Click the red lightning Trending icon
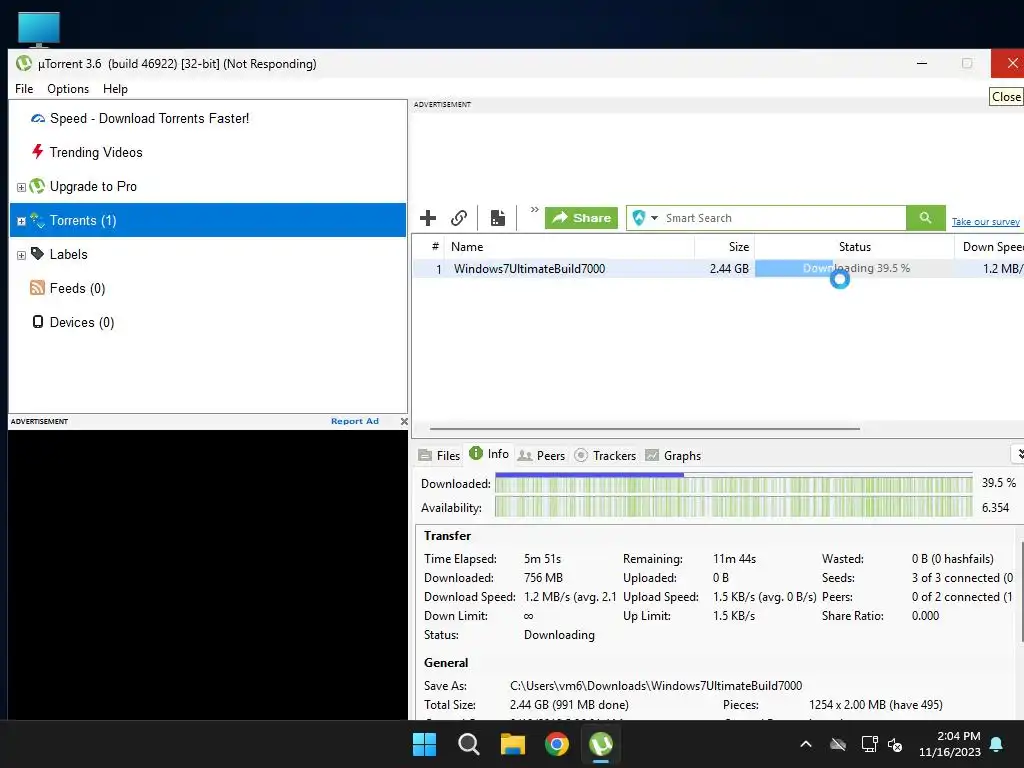1024x768 pixels. (38, 152)
